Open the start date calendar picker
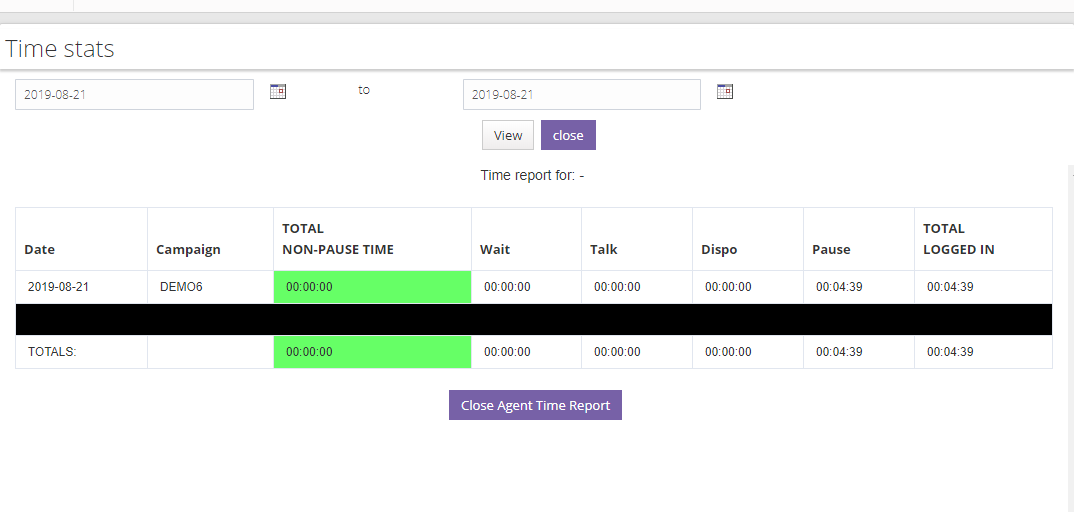This screenshot has width=1074, height=512. tap(278, 92)
